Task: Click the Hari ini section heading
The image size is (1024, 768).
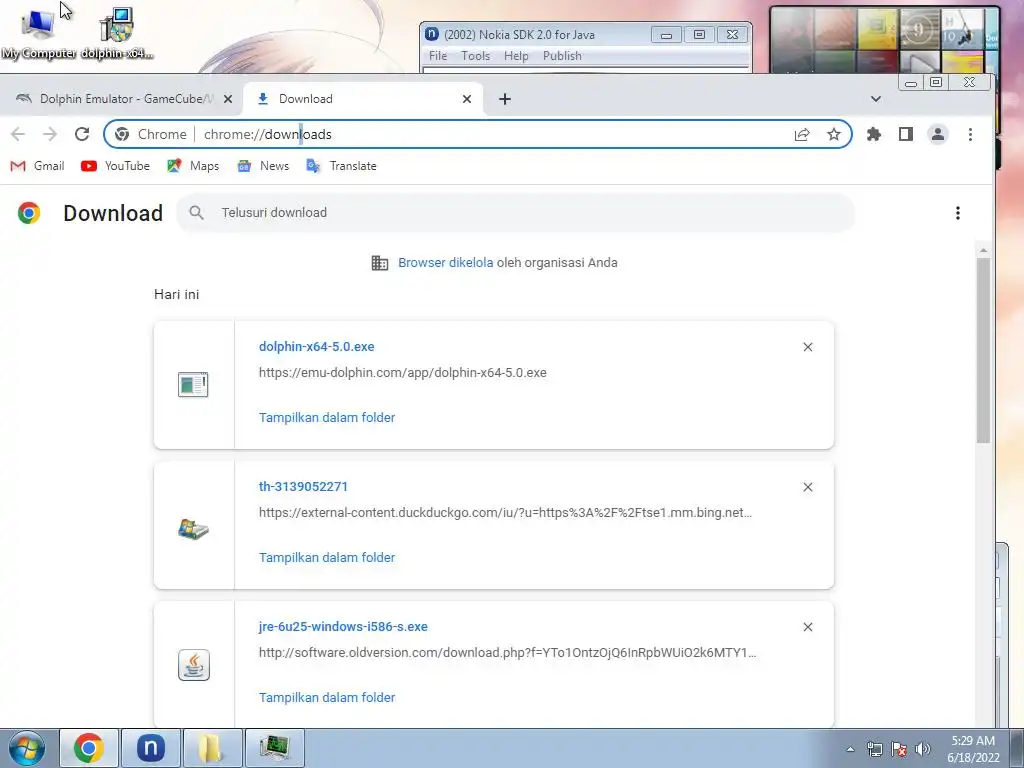Action: click(176, 295)
